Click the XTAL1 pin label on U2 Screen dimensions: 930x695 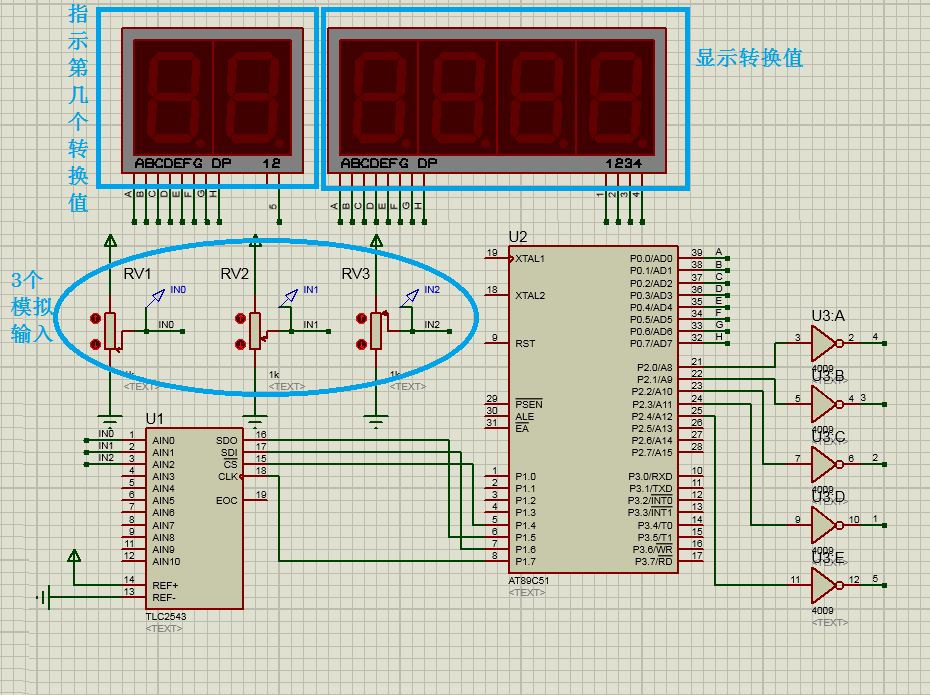[530, 259]
